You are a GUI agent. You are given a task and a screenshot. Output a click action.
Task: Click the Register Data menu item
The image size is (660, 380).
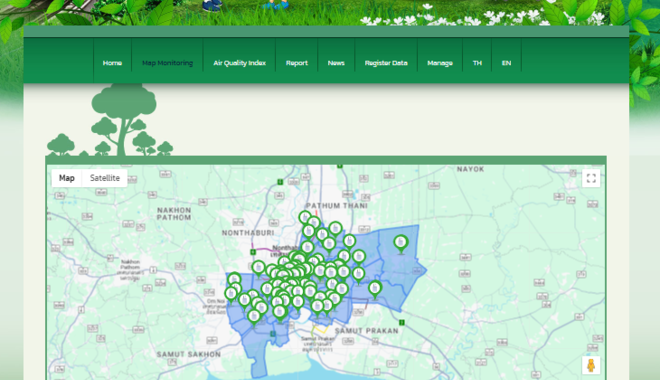click(386, 63)
